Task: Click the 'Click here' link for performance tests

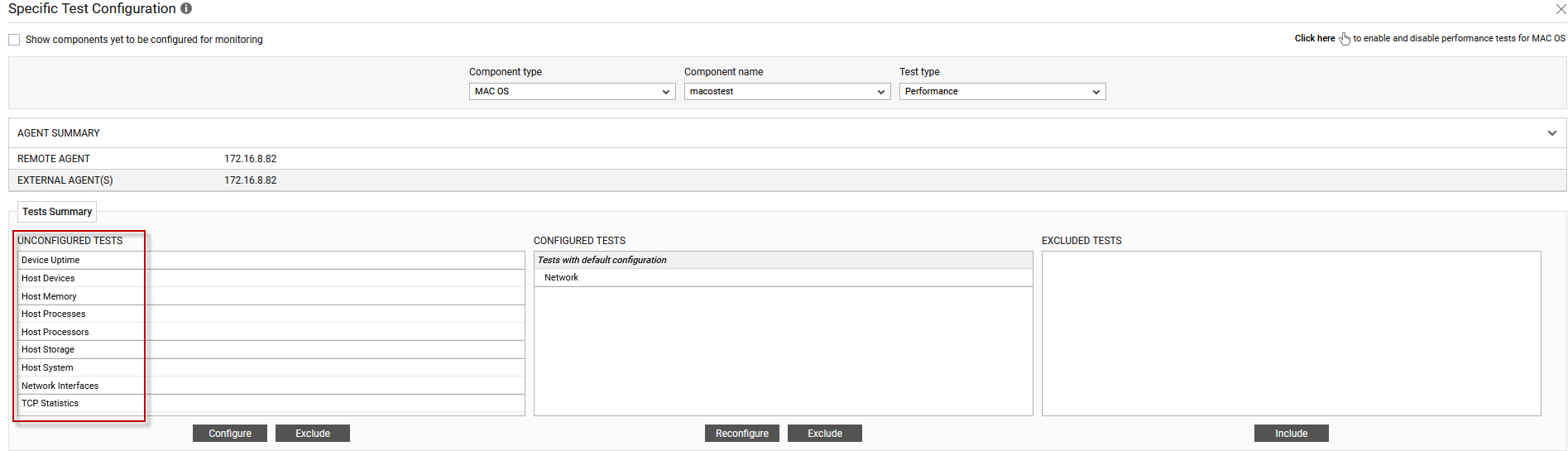Action: pos(1315,38)
